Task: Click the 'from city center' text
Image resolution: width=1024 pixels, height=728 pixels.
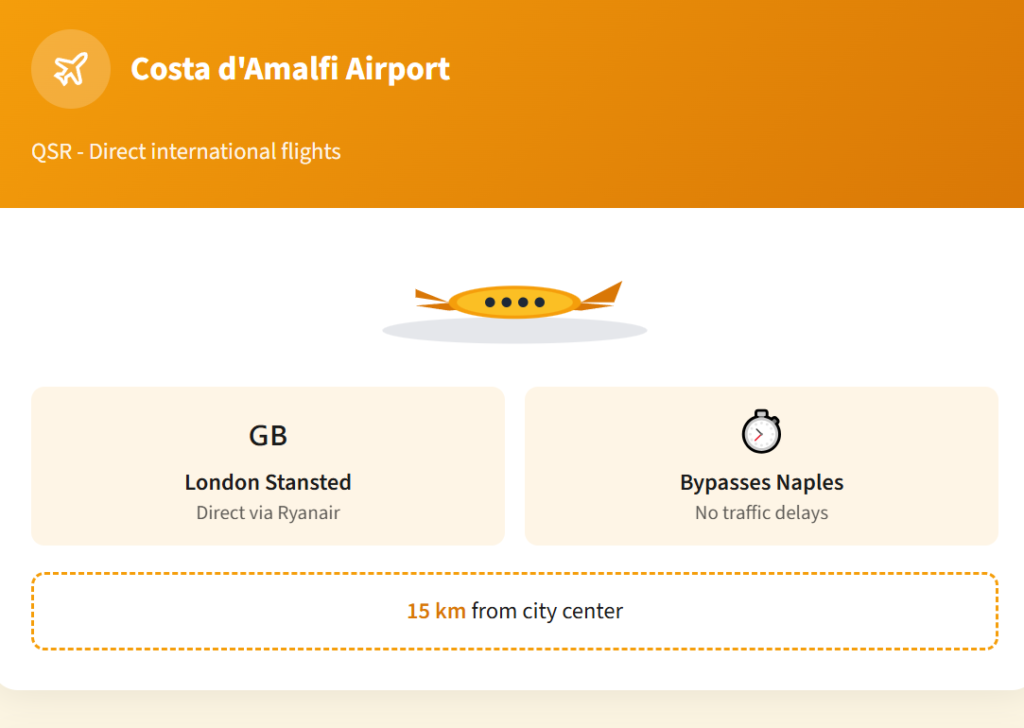Action: pos(547,610)
